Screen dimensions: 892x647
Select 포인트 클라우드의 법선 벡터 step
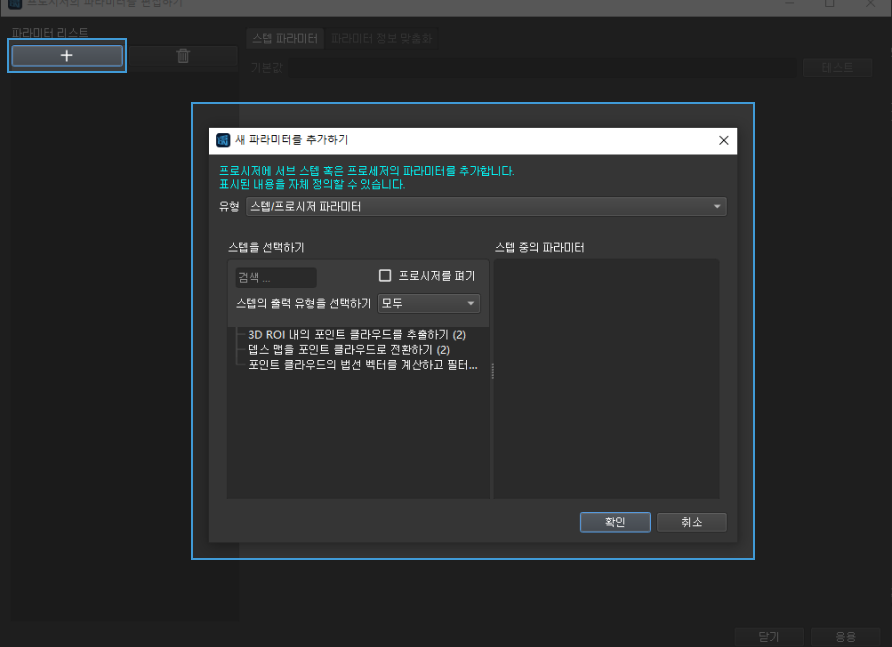coord(362,365)
